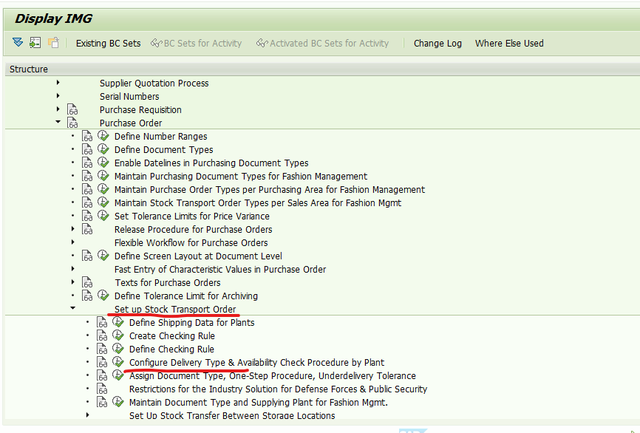Open documentation icon for Define Number Ranges

point(87,136)
